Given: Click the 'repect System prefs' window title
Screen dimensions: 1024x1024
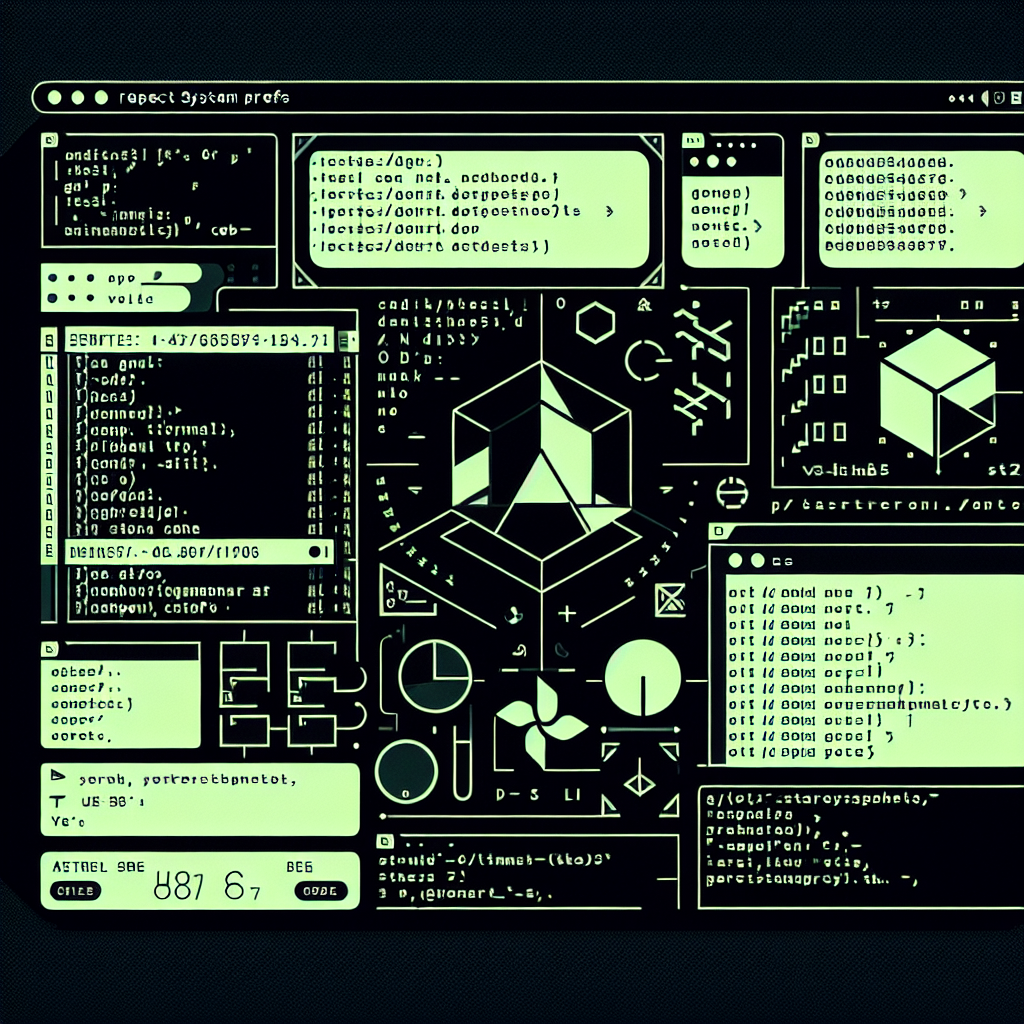Looking at the screenshot, I should (x=204, y=98).
